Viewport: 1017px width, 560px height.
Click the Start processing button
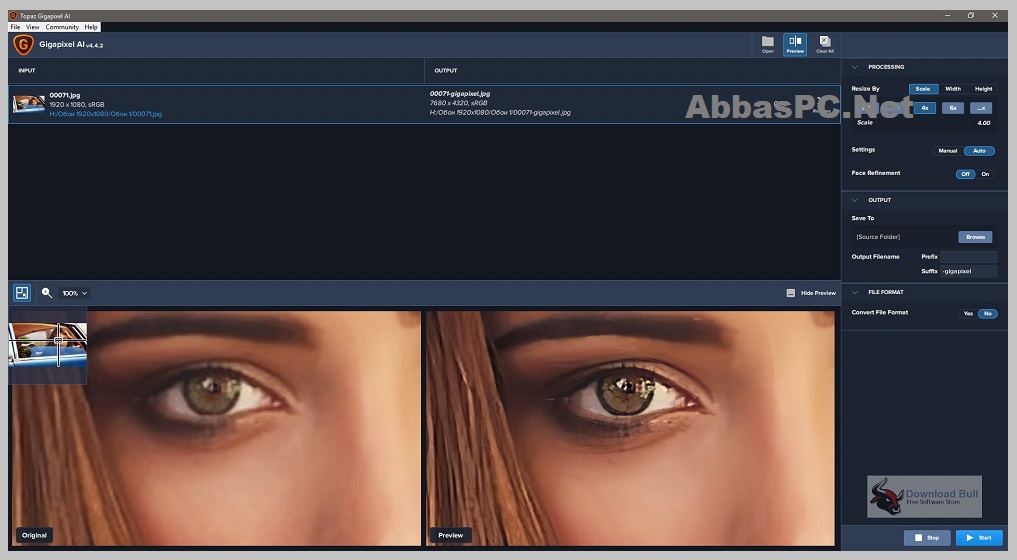tap(979, 537)
